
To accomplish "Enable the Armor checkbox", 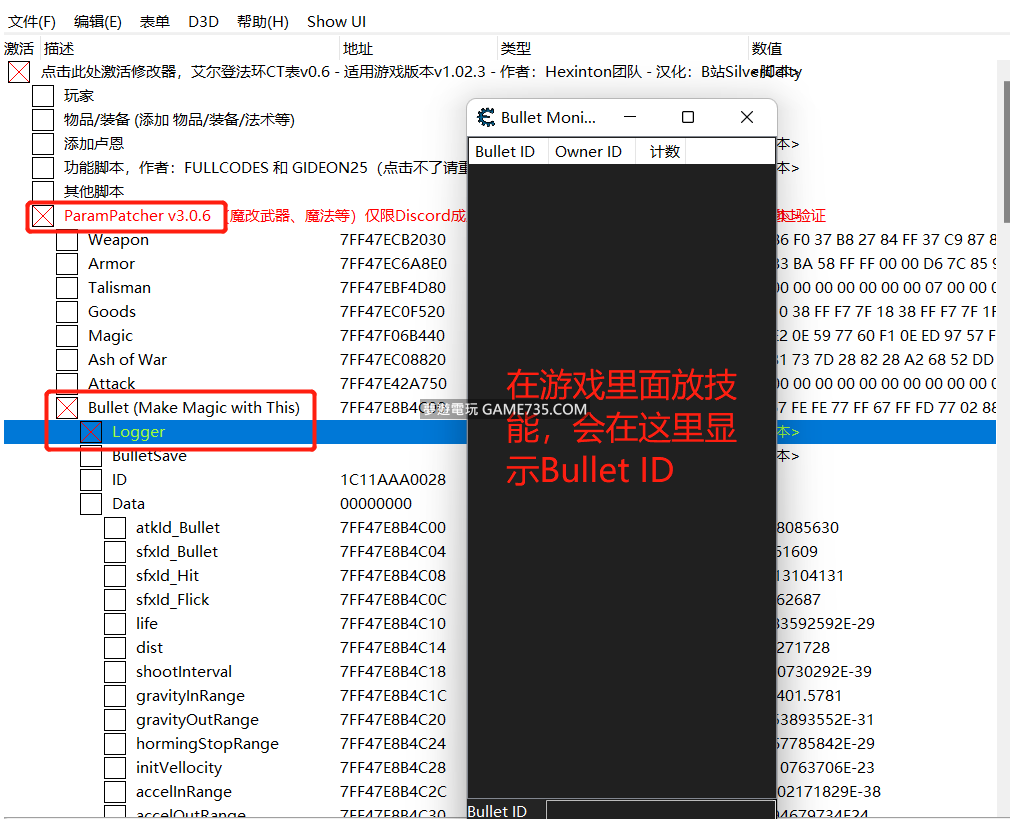I will click(67, 264).
